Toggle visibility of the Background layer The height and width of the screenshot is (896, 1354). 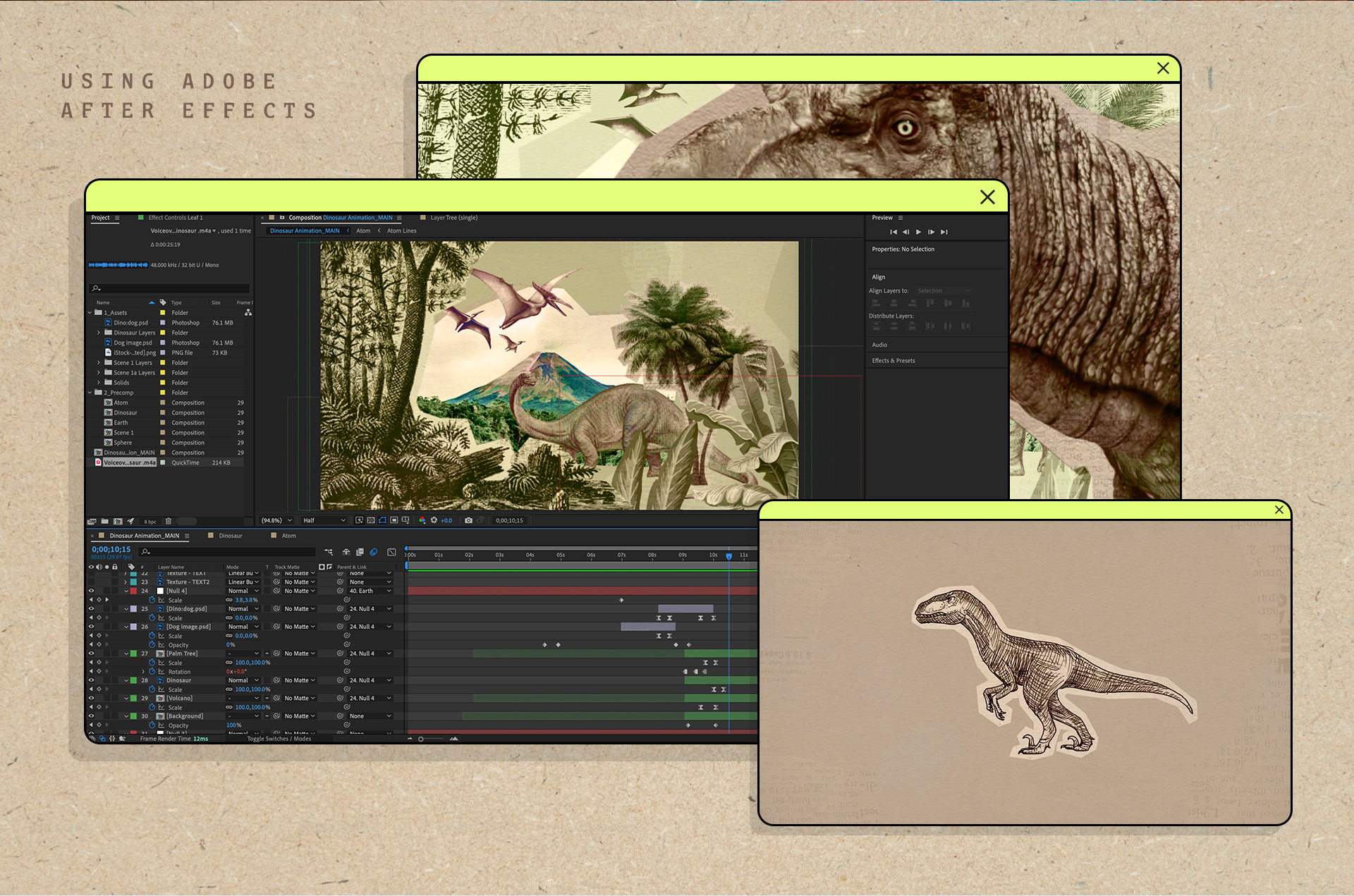(x=91, y=716)
